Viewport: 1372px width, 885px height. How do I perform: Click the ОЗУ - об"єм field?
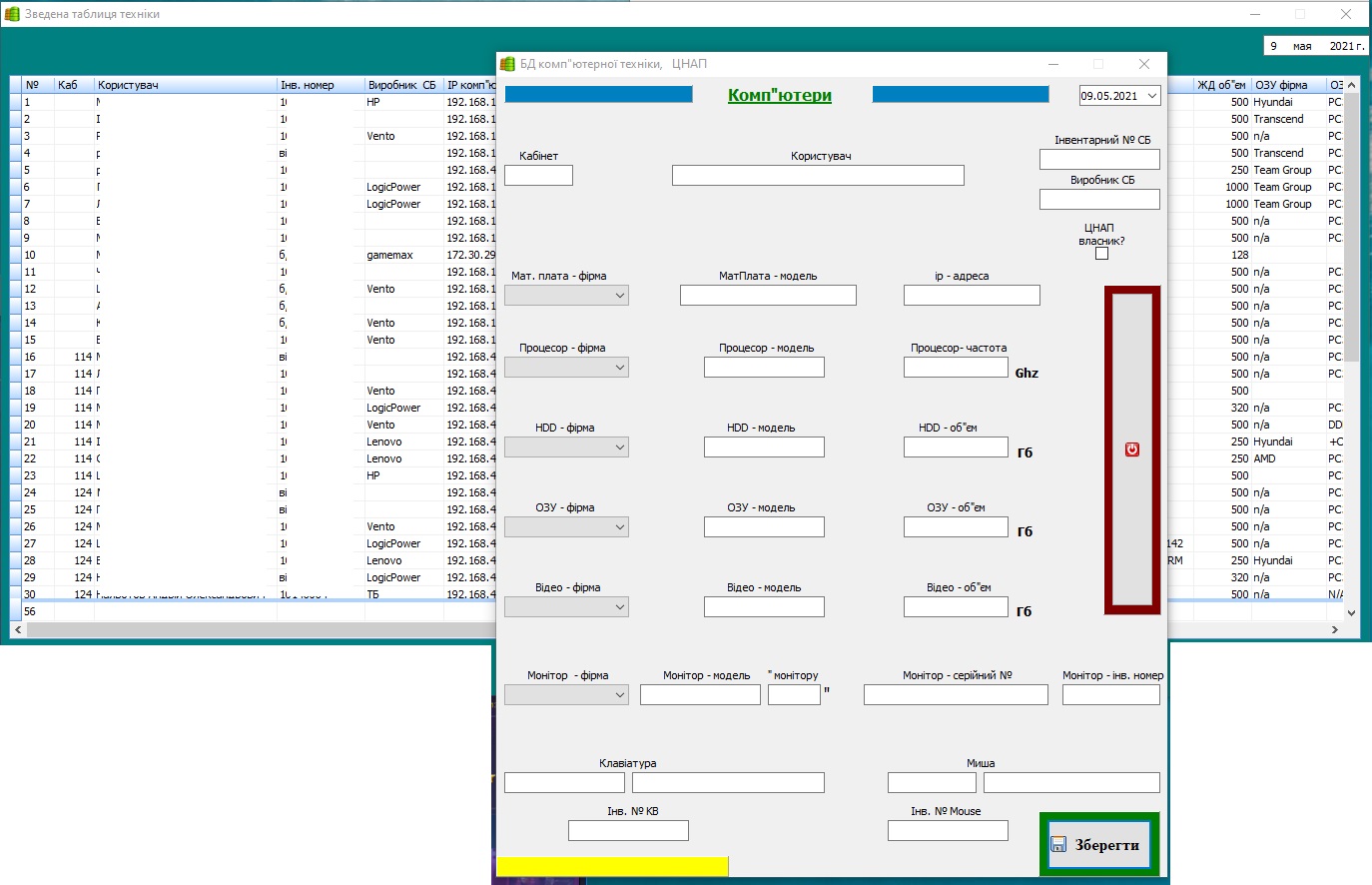pyautogui.click(x=956, y=527)
